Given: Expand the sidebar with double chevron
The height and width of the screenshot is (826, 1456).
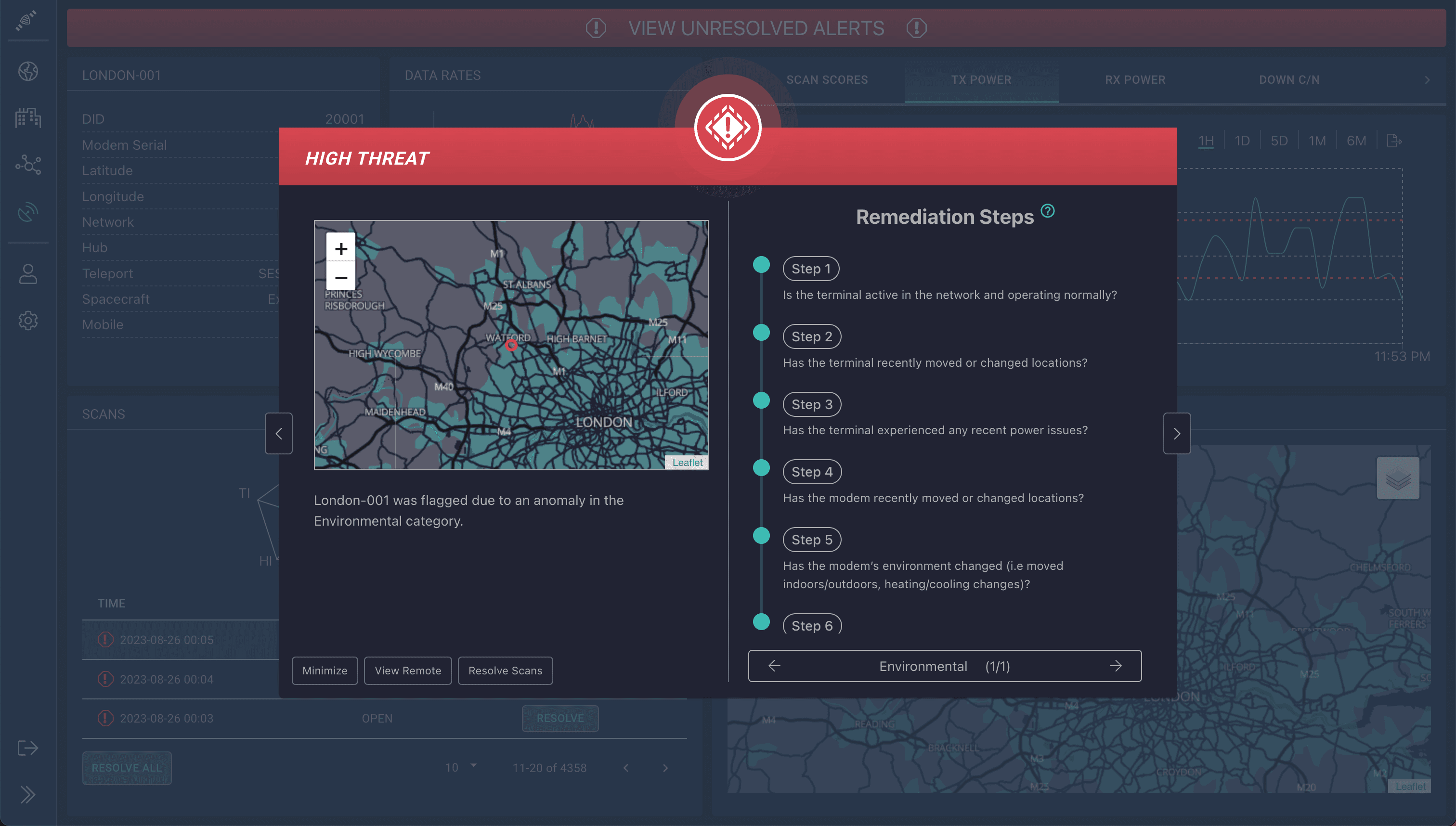Looking at the screenshot, I should 28,794.
